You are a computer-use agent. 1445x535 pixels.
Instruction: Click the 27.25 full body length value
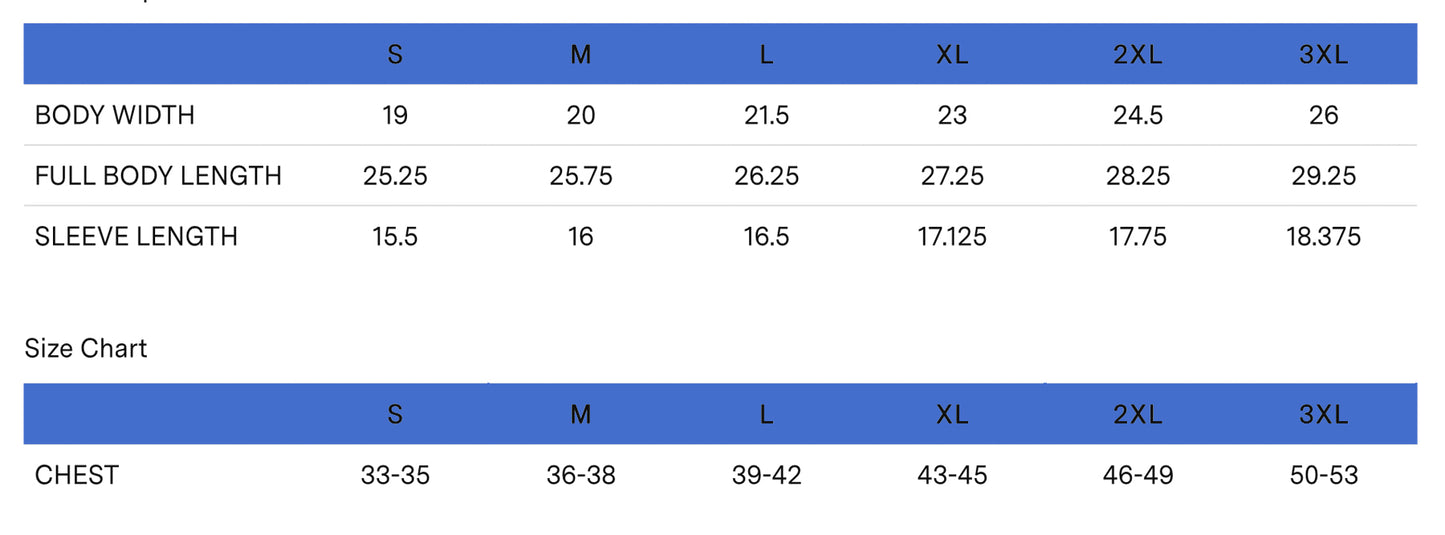point(952,176)
